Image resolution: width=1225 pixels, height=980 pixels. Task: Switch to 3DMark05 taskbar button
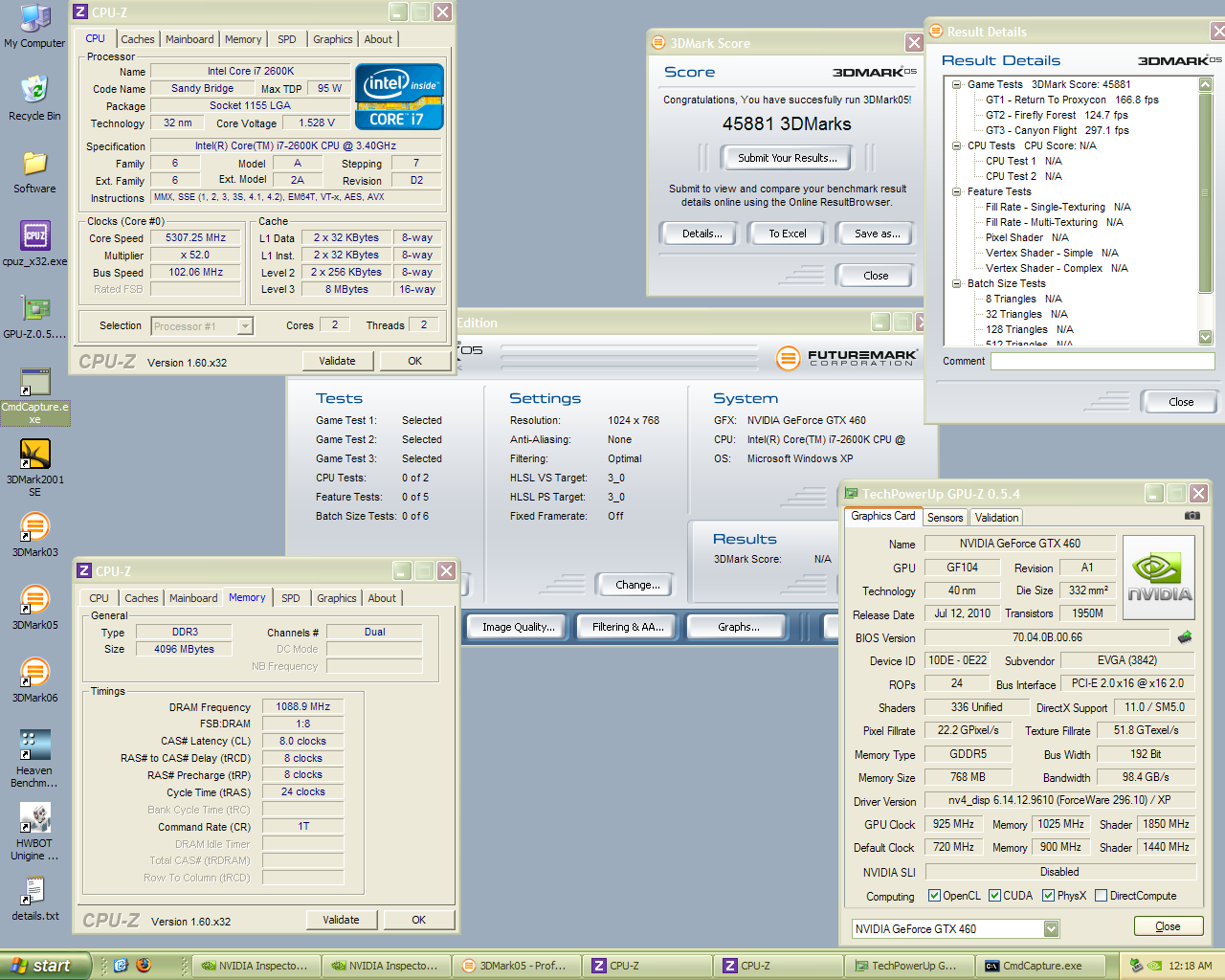tap(518, 966)
